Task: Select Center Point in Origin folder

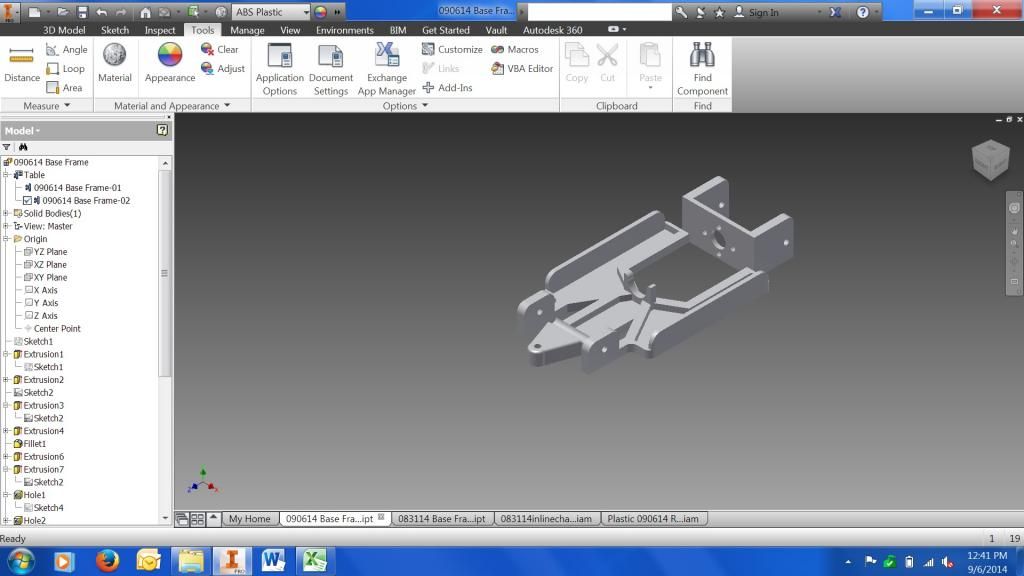Action: click(52, 328)
